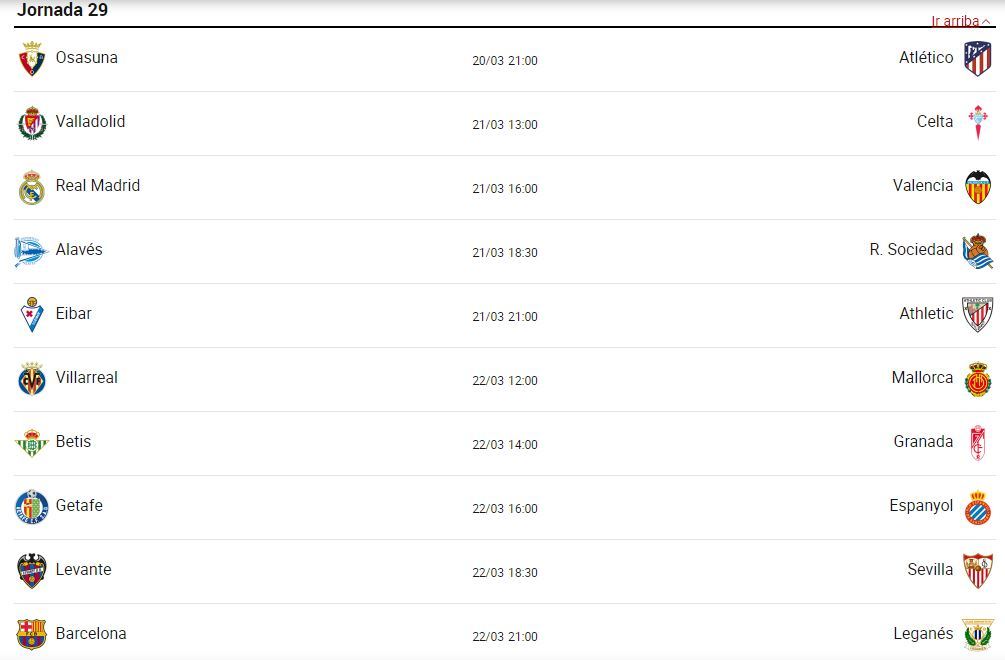Screen dimensions: 1005x660
Task: Select the Real Sociedad crest
Action: point(977,251)
